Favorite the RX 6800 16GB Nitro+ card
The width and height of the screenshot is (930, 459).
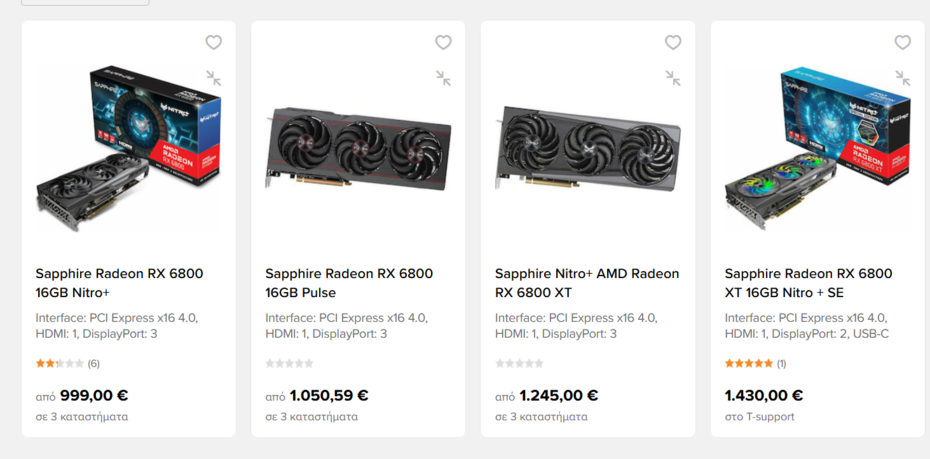click(213, 42)
